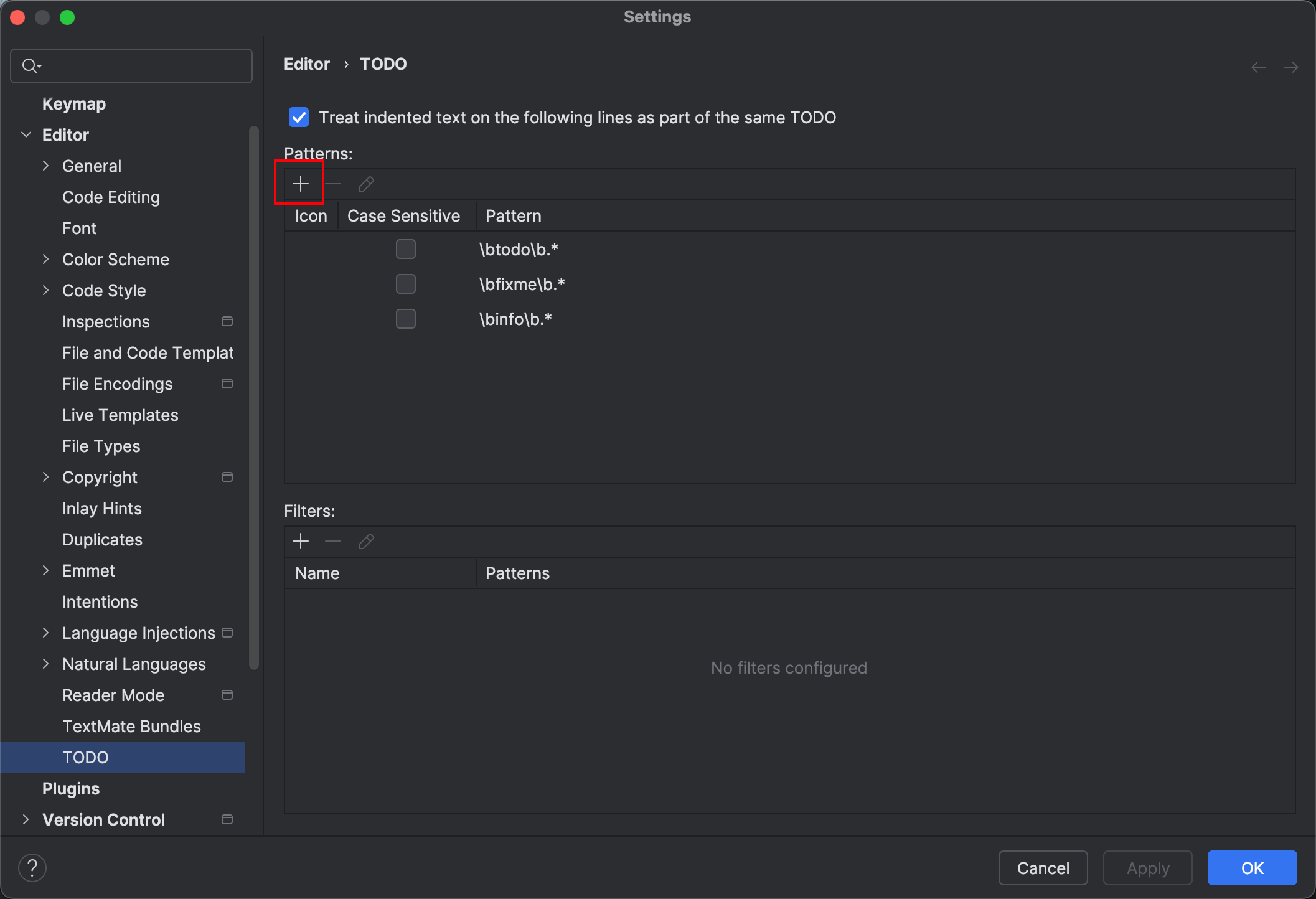Select Plugins in the settings sidebar

click(71, 788)
